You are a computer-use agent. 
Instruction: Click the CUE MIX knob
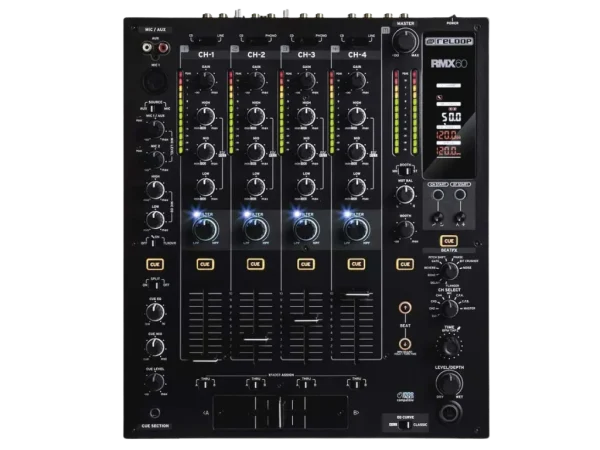pyautogui.click(x=155, y=347)
